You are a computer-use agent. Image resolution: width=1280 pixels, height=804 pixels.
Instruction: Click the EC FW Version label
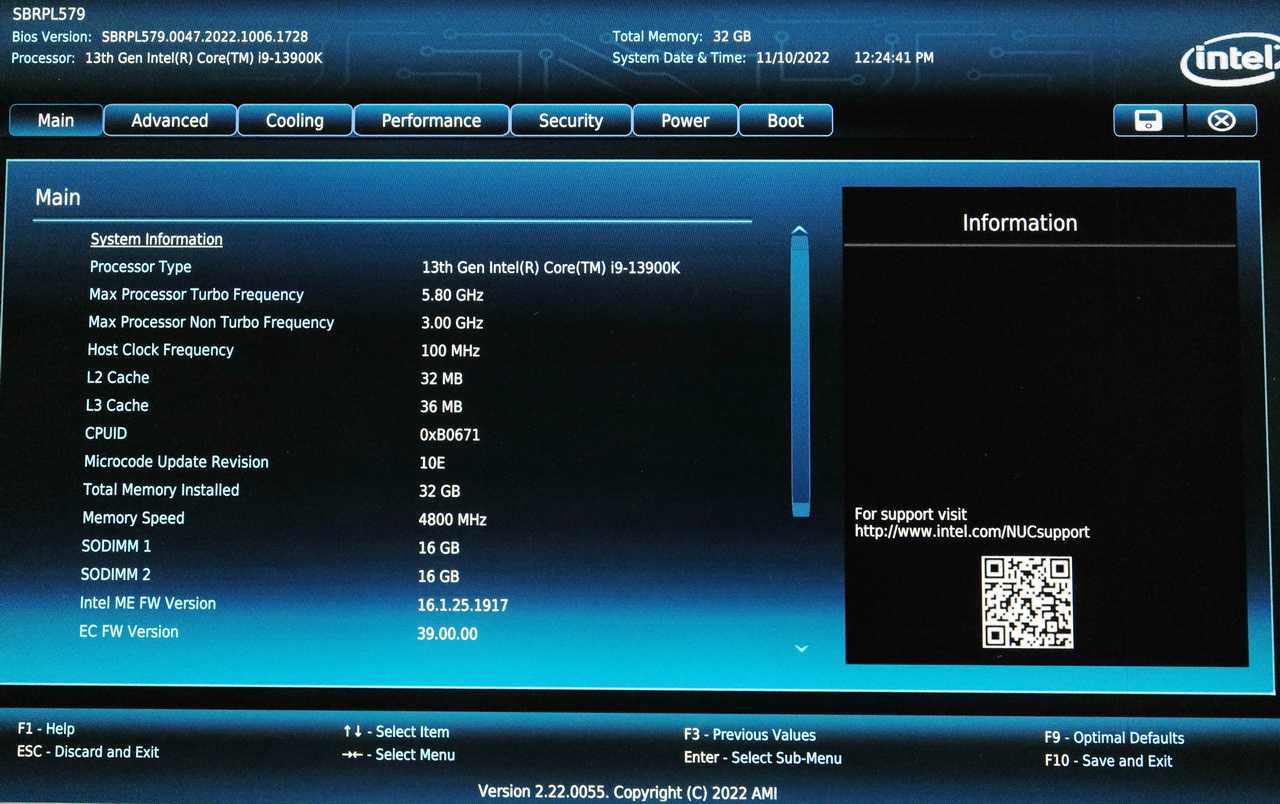(x=129, y=632)
